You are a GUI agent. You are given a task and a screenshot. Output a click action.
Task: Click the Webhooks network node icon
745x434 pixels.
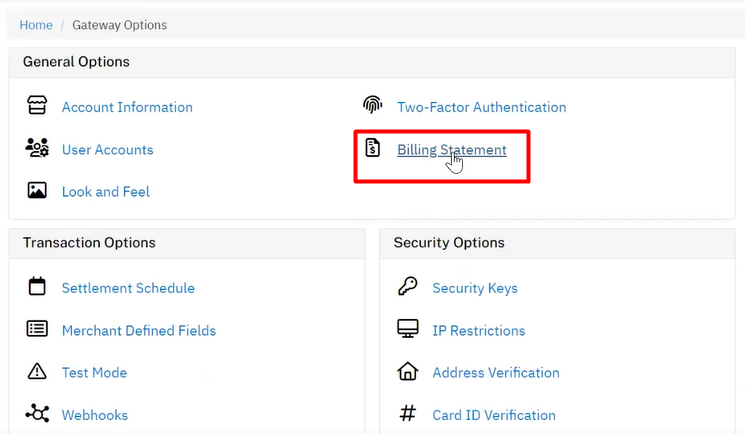(37, 413)
